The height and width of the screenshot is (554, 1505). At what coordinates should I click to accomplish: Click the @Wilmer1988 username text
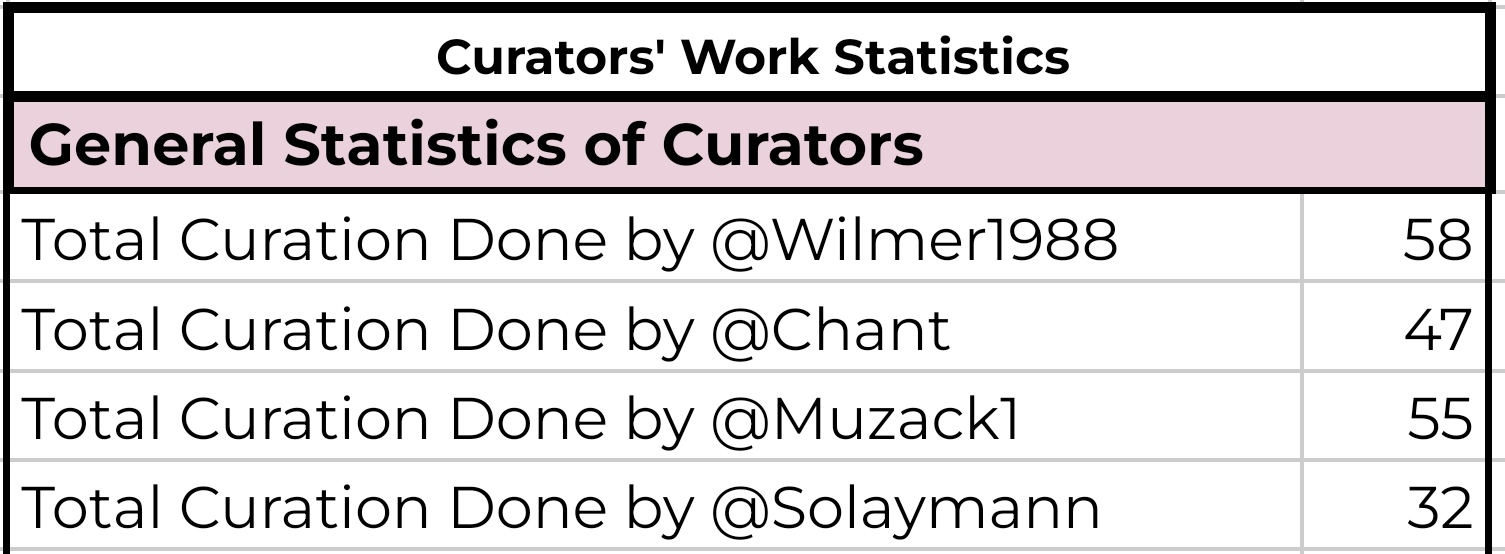coord(914,243)
